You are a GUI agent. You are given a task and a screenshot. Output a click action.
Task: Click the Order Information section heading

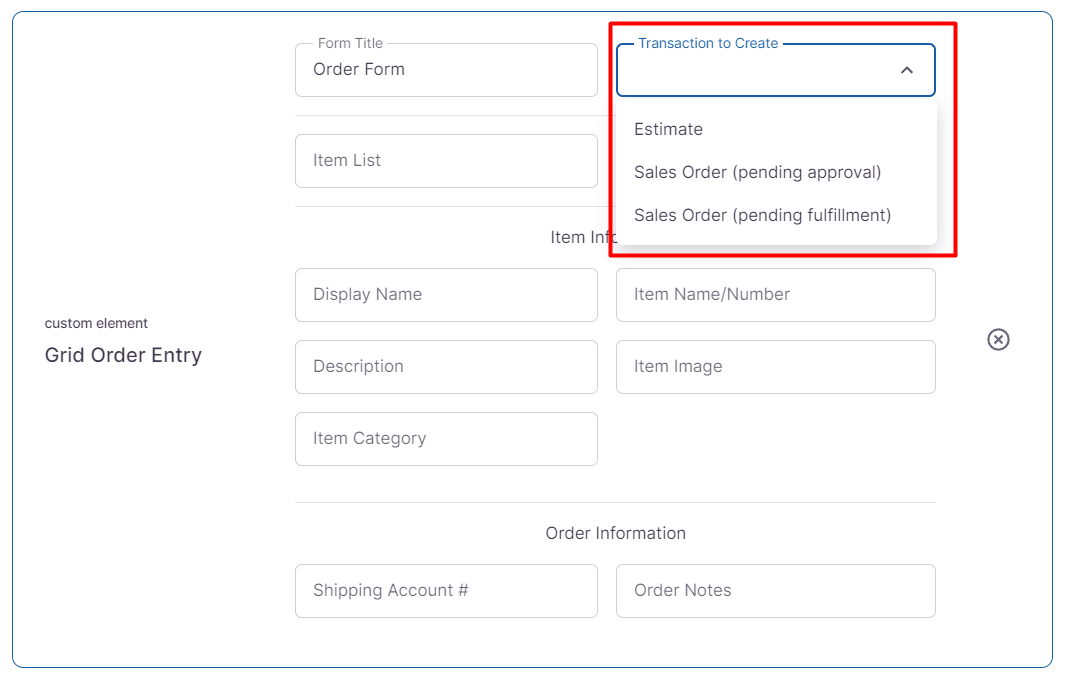(615, 533)
